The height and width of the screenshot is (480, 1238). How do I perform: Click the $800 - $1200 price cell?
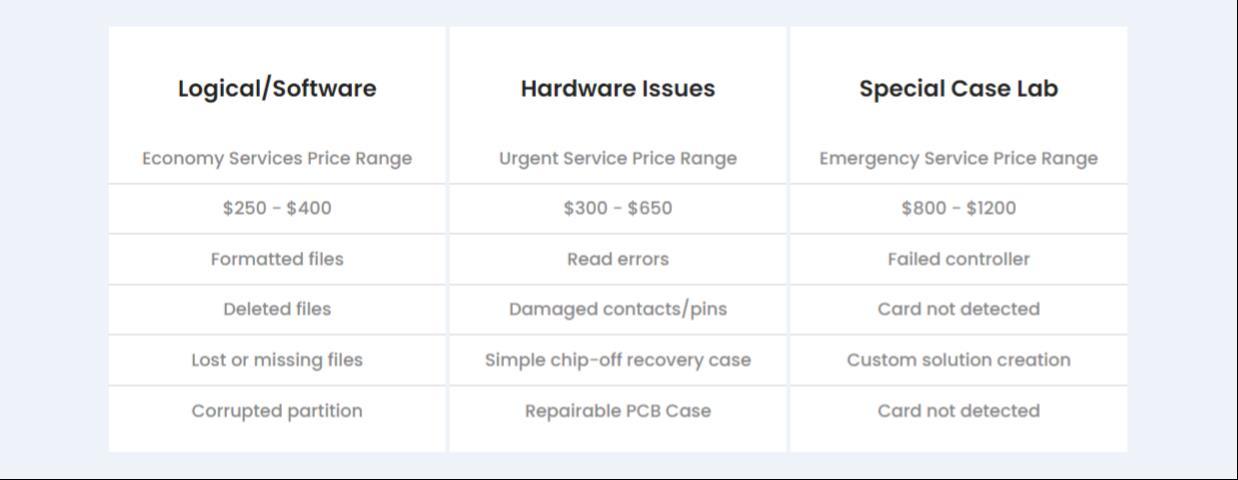(x=958, y=208)
